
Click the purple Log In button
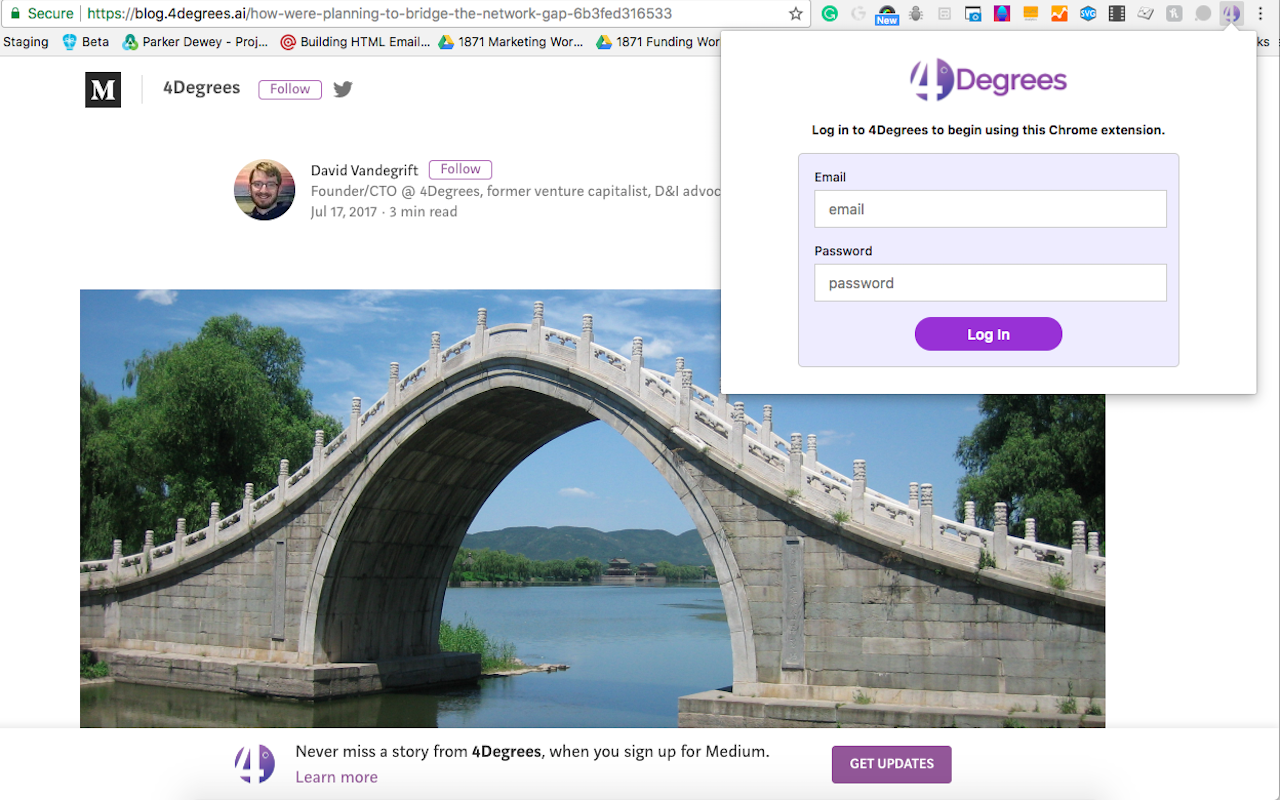[x=988, y=334]
